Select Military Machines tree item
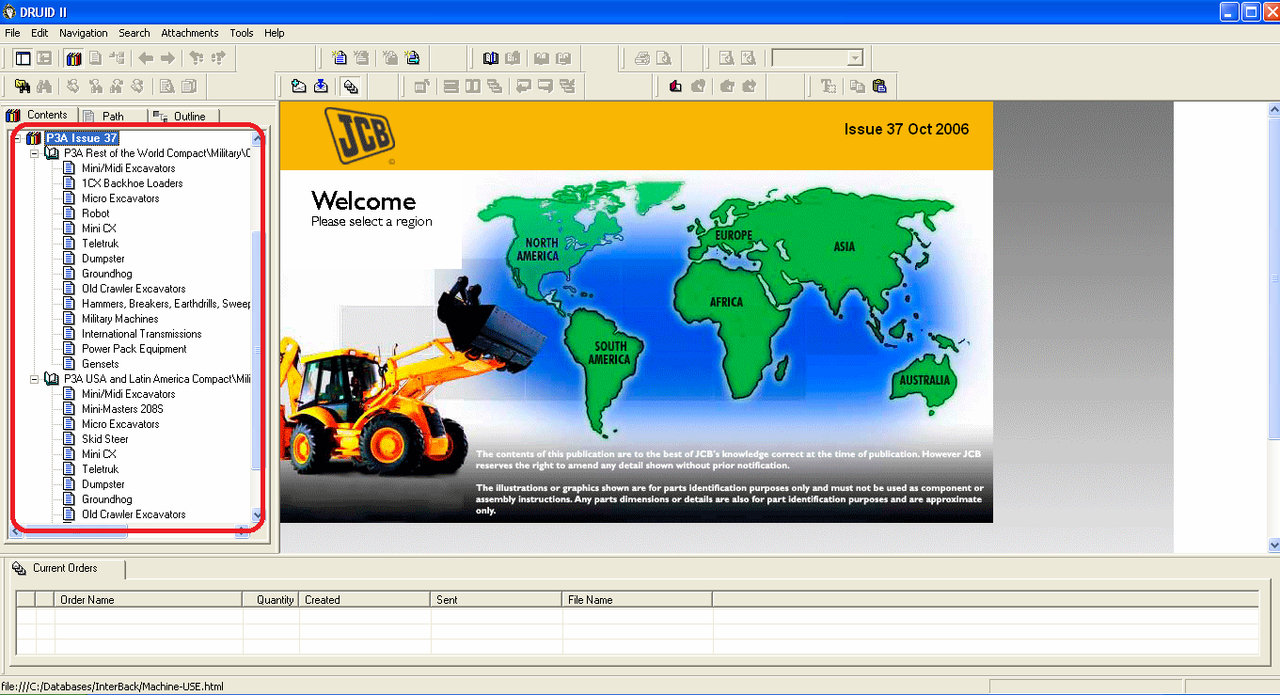Screen dimensions: 1280x695 120,319
